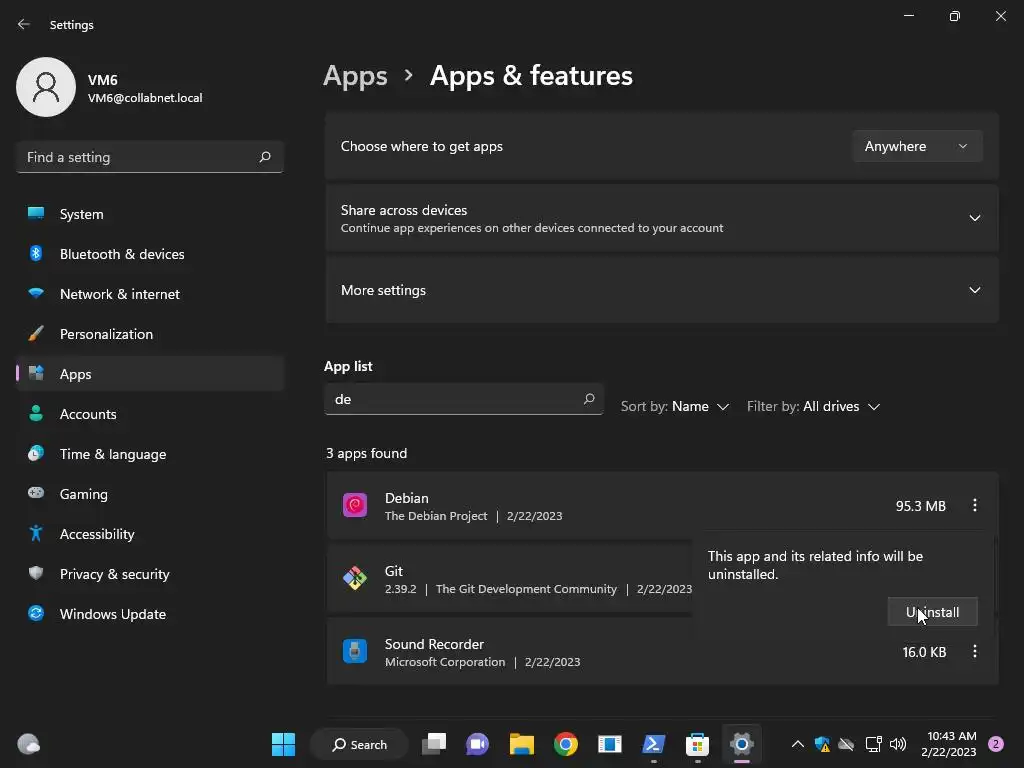The image size is (1024, 768).
Task: Go back with the Settings back arrow
Action: pyautogui.click(x=24, y=24)
